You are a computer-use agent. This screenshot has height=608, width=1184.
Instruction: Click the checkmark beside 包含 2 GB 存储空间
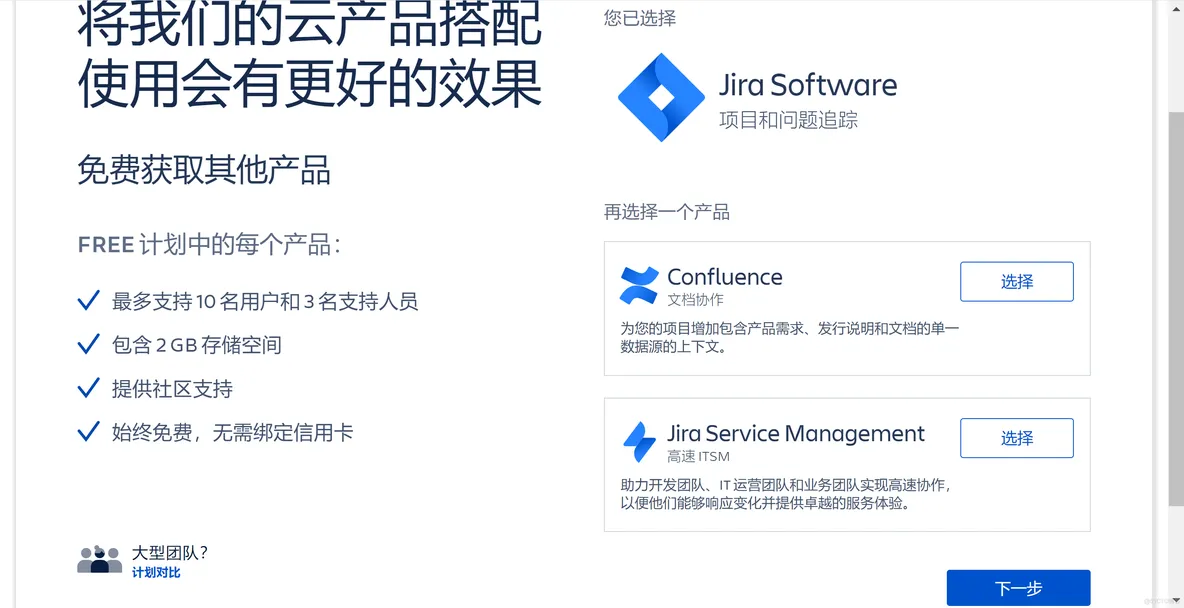(x=88, y=345)
